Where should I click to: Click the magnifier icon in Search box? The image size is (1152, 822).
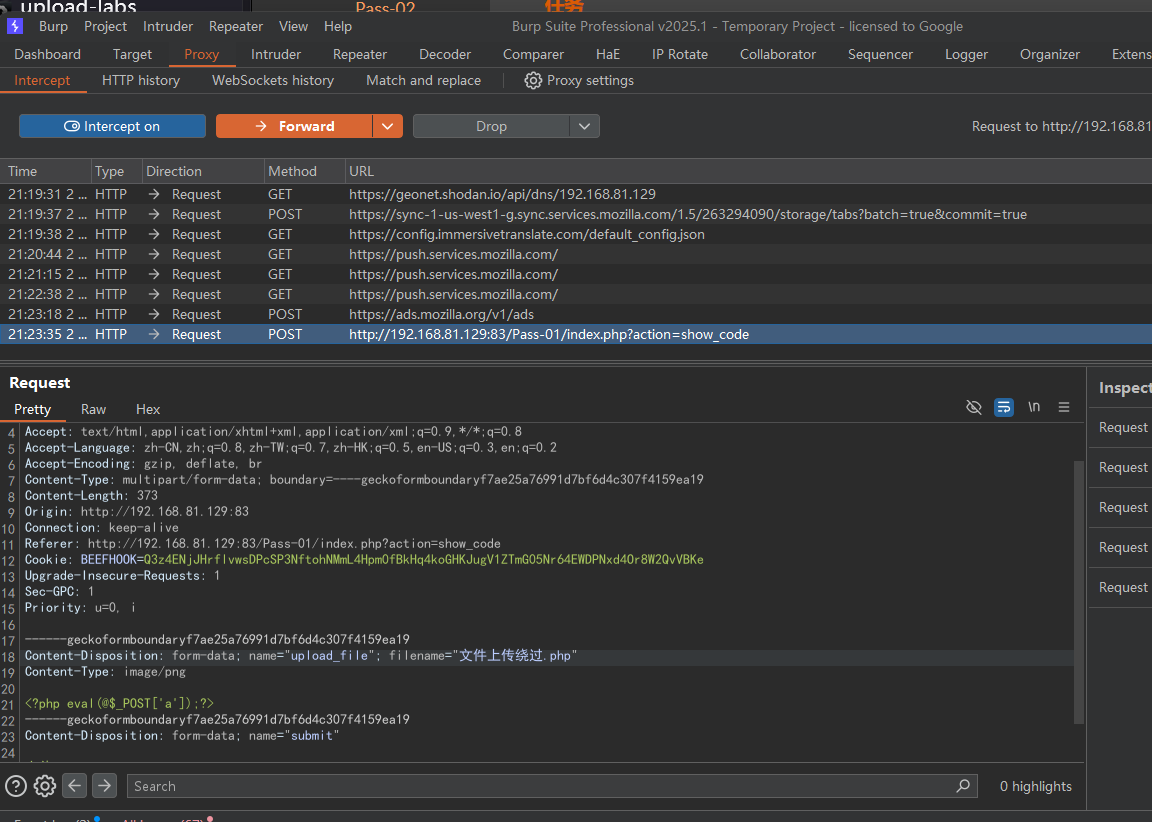[963, 786]
